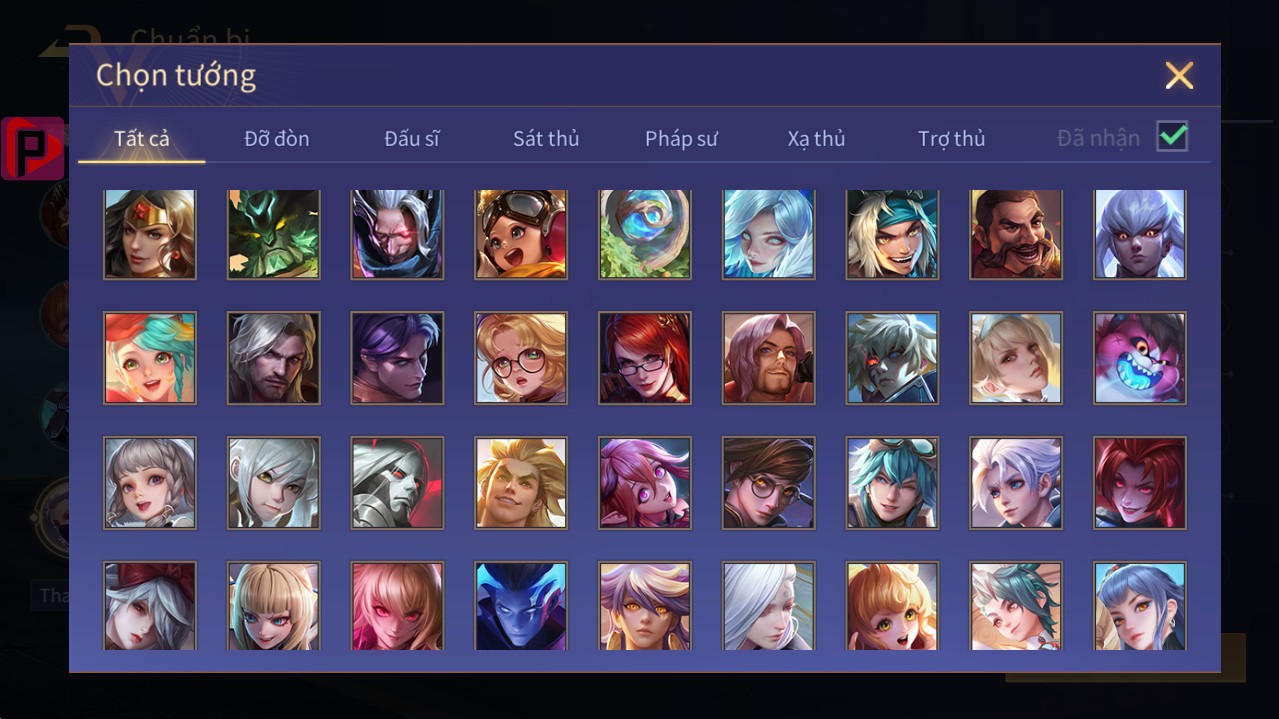Open the Sát thủ tab
Image resolution: width=1279 pixels, height=719 pixels.
546,139
